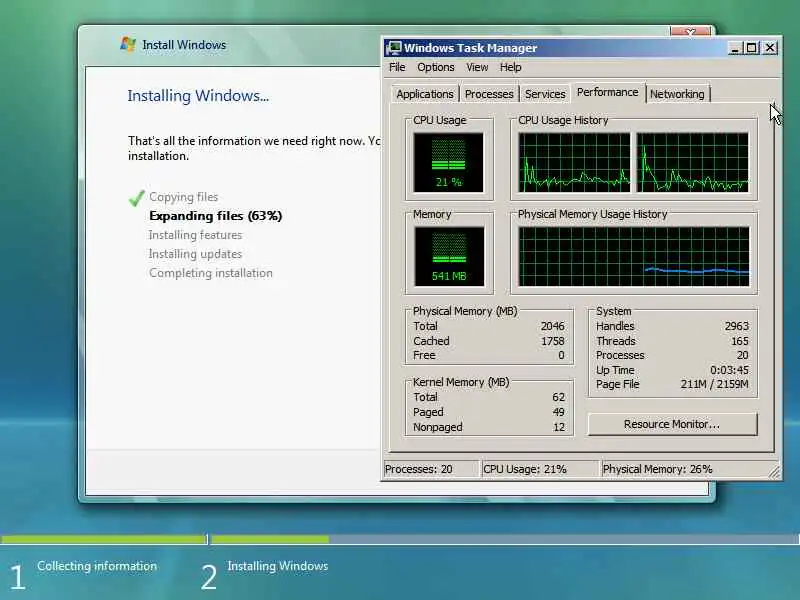Open the View menu in Task Manager
Image resolution: width=800 pixels, height=600 pixels.
(477, 67)
